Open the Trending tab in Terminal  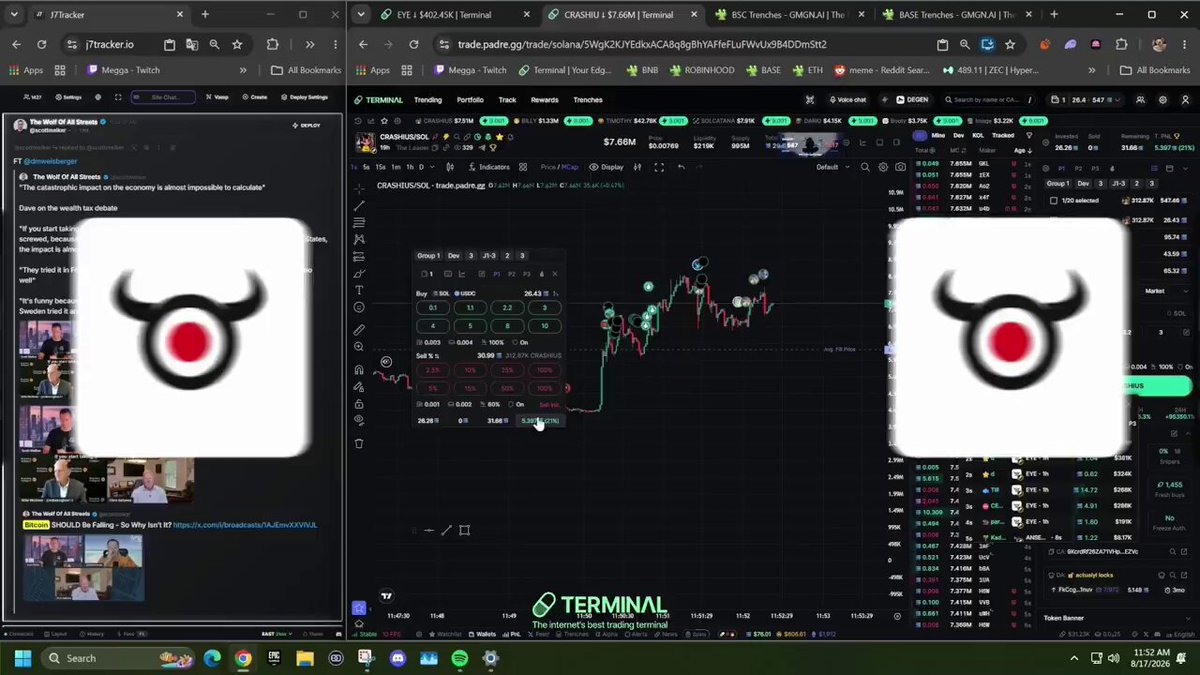click(428, 100)
